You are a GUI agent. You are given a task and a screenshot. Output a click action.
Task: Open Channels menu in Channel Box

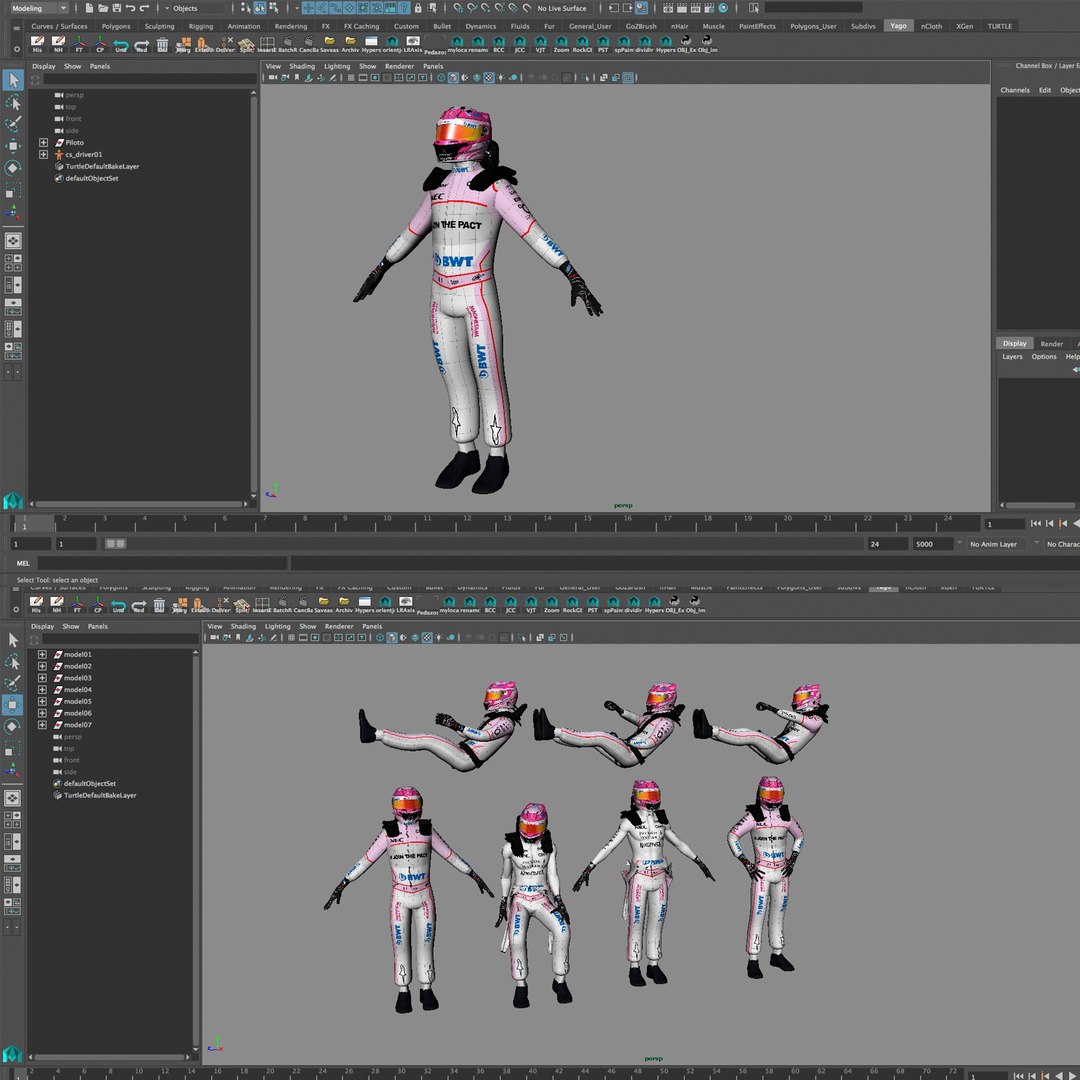click(x=1015, y=90)
